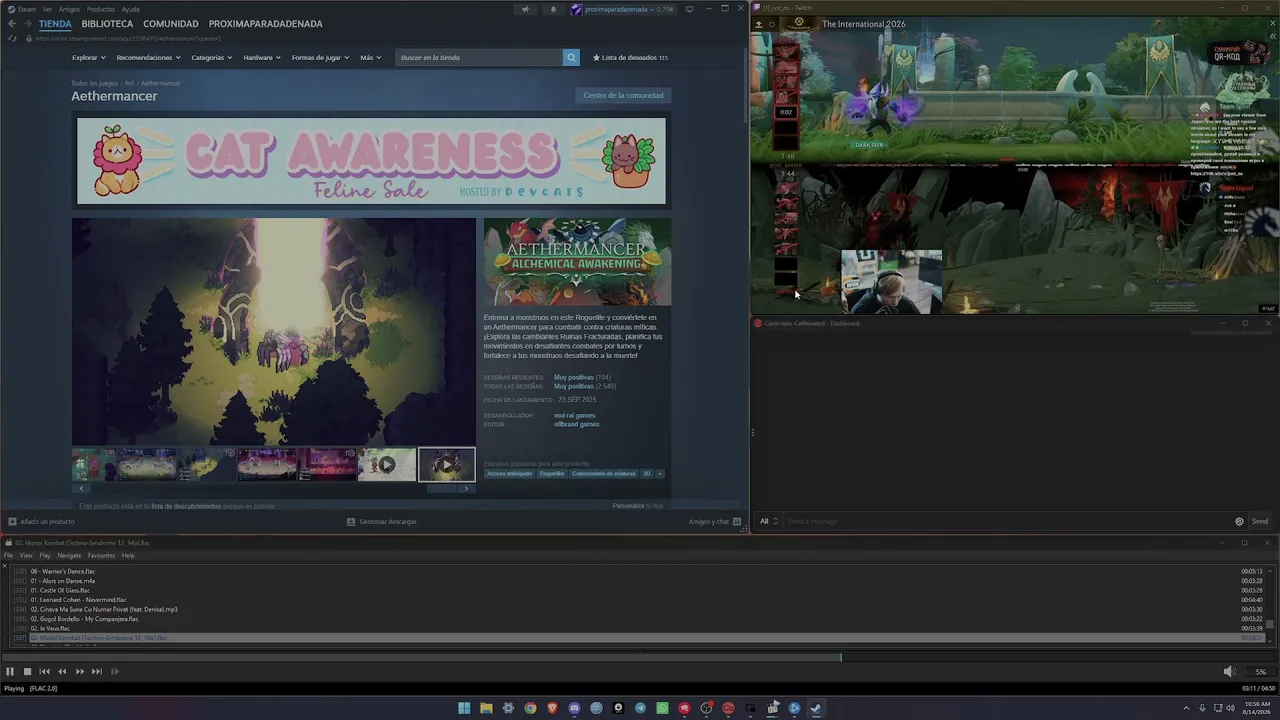The width and height of the screenshot is (1280, 720).
Task: Open the TIENDA tab
Action: click(55, 24)
